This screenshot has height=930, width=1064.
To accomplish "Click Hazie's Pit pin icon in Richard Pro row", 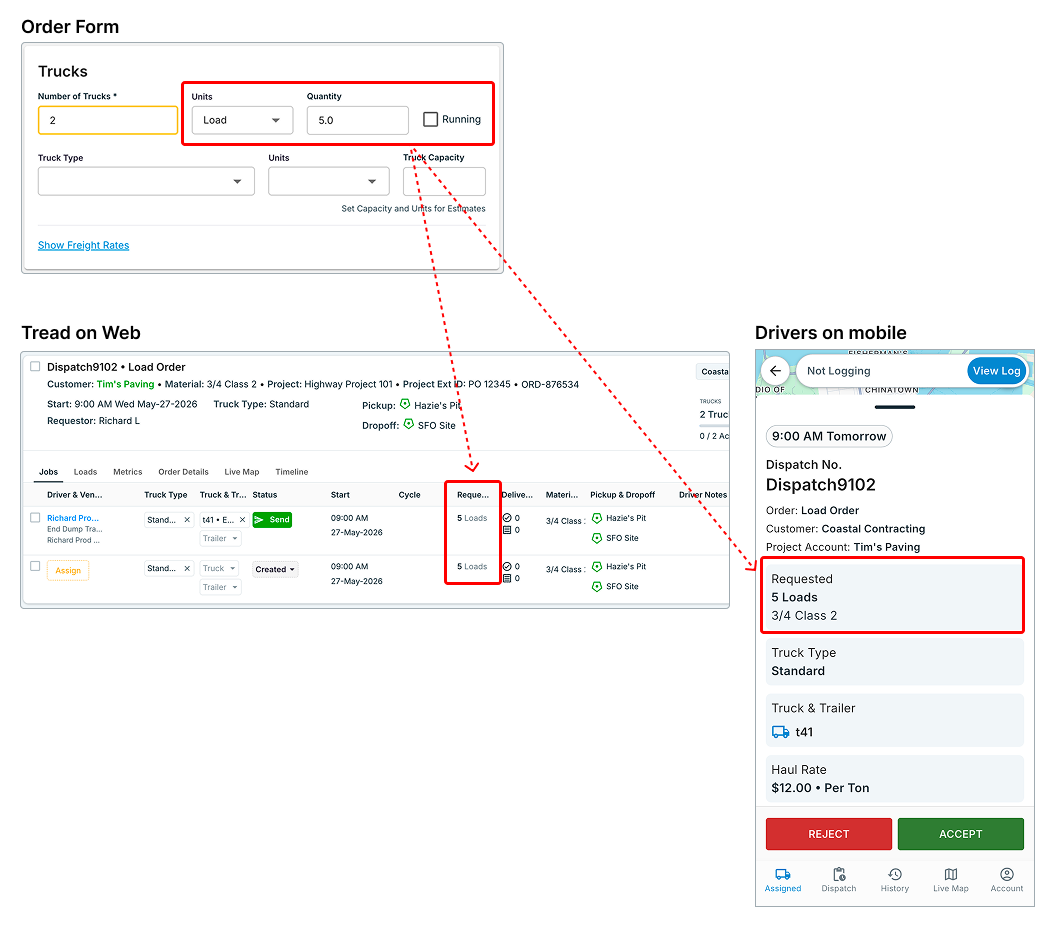I will [596, 518].
